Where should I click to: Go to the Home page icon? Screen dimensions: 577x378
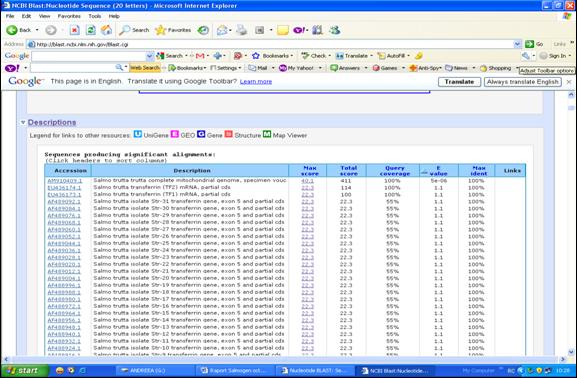(x=106, y=30)
